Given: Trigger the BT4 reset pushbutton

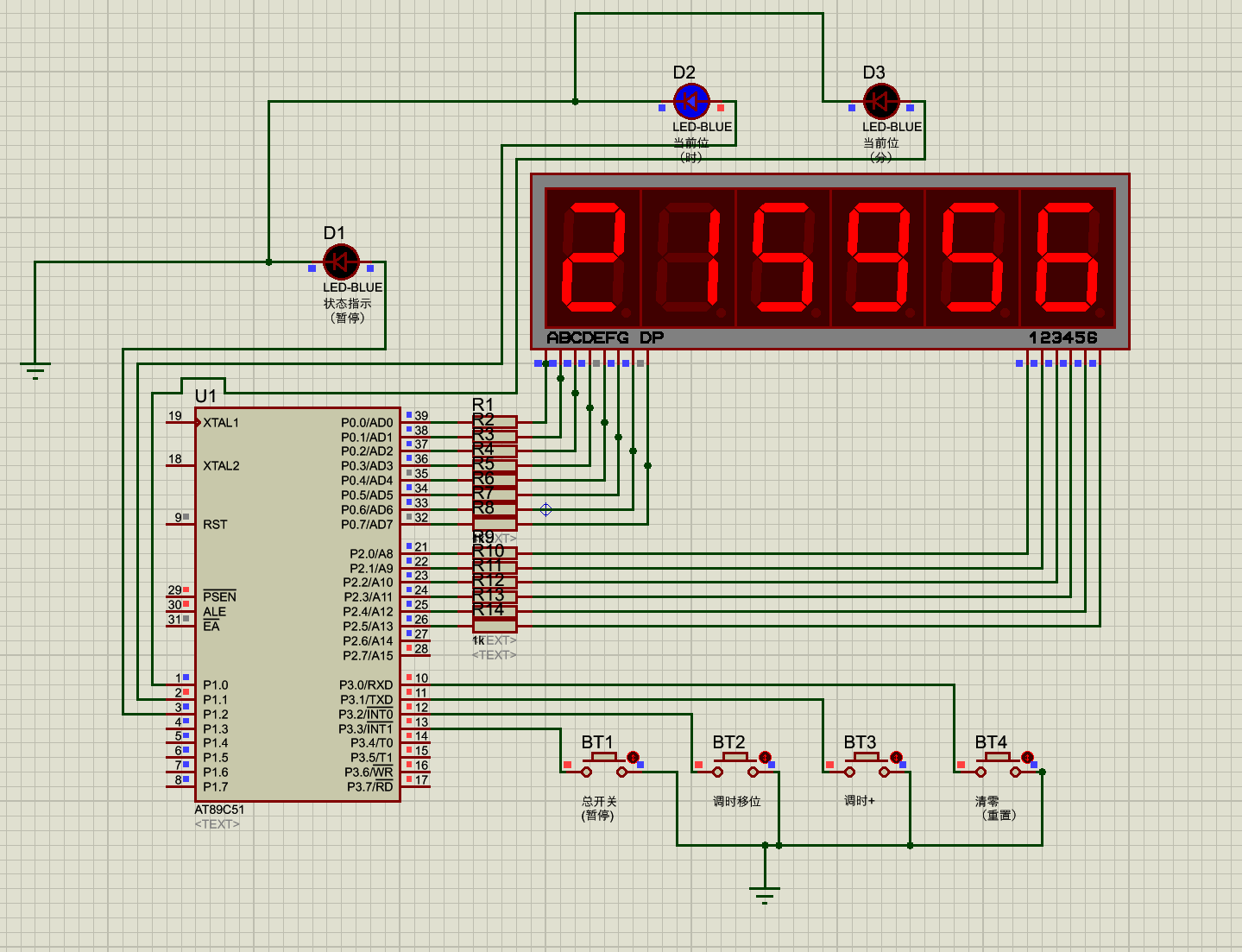Looking at the screenshot, I should click(998, 765).
